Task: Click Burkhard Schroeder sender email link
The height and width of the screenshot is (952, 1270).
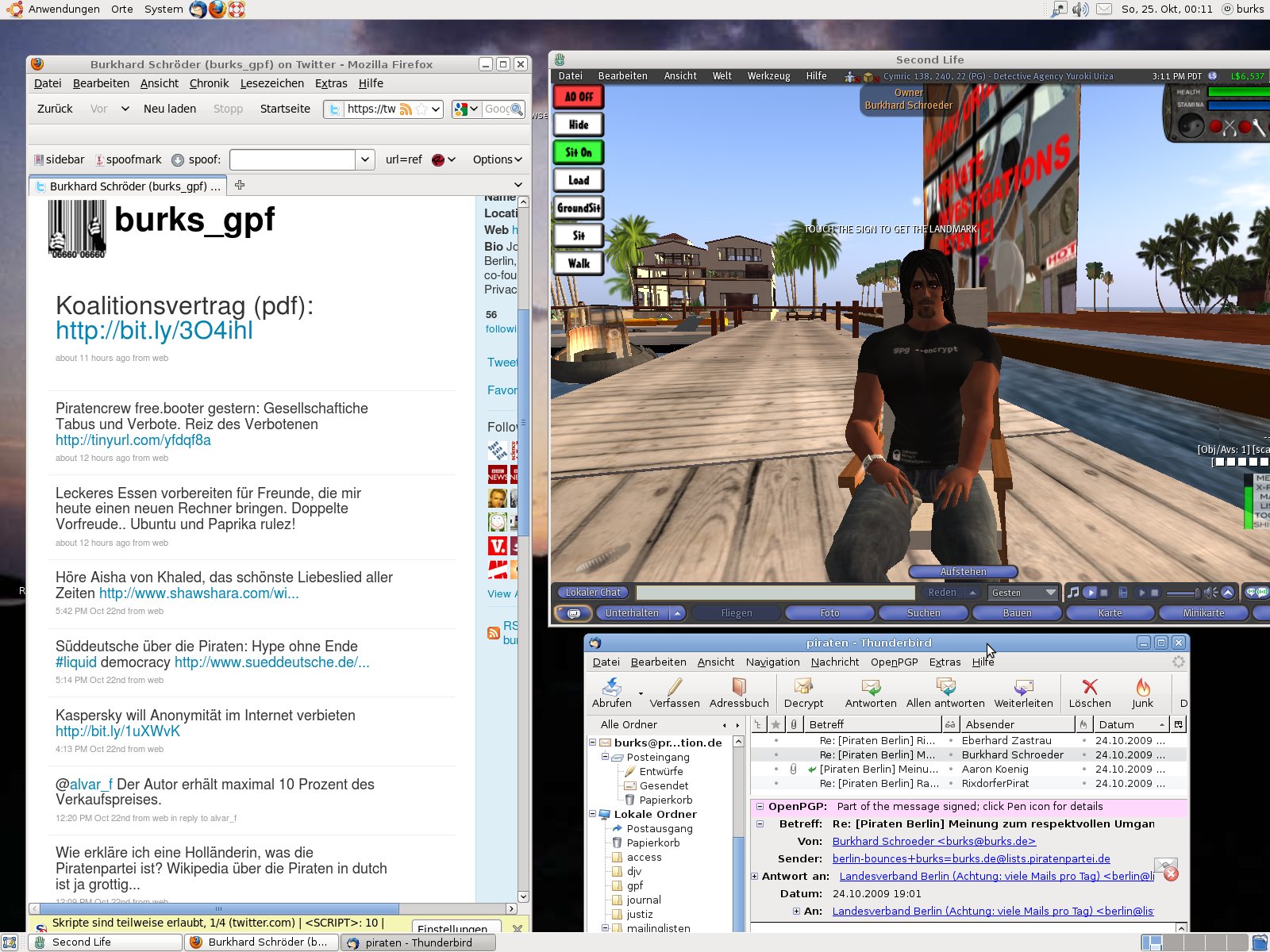Action: pyautogui.click(x=934, y=841)
